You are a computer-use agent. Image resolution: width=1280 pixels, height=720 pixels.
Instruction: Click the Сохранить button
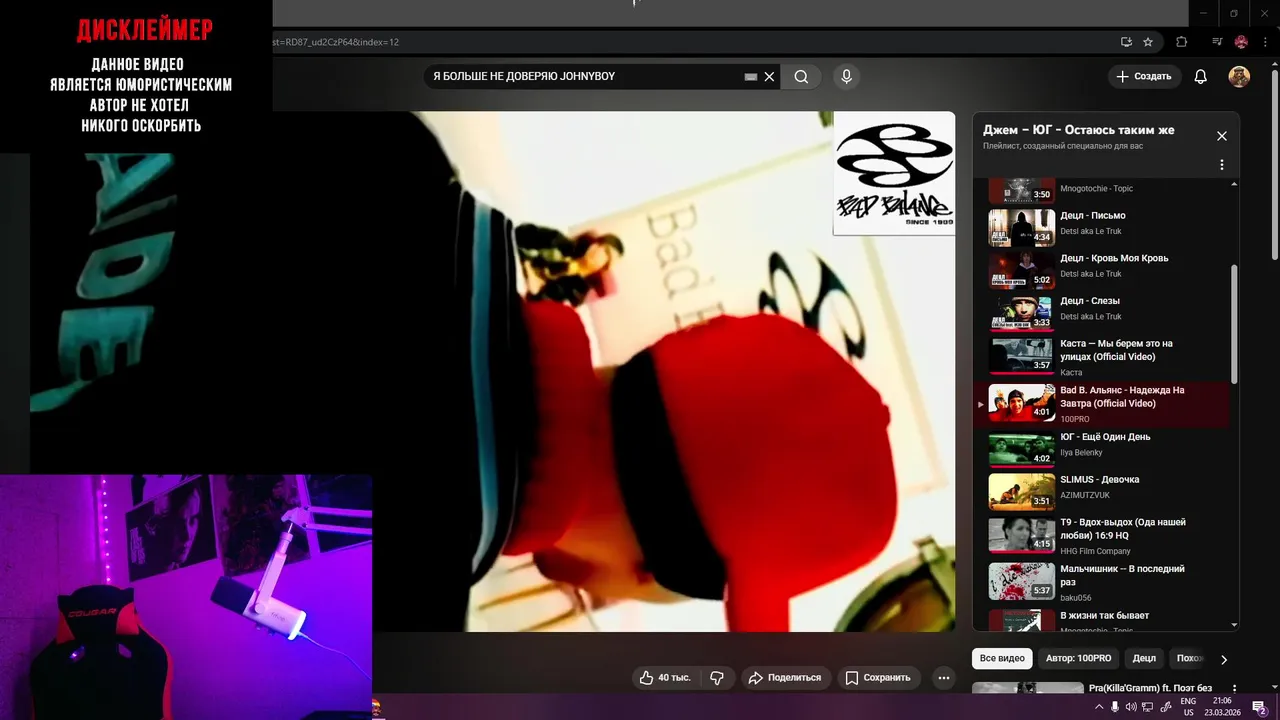click(878, 677)
